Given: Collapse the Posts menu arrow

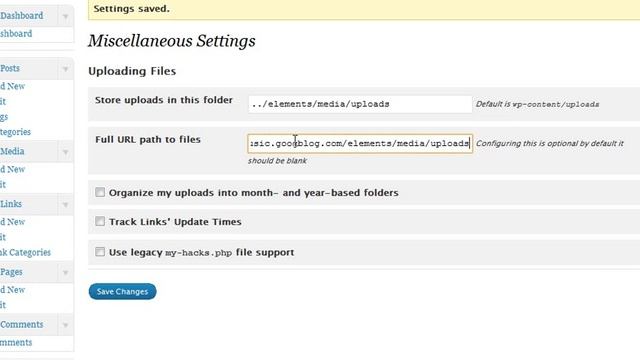Looking at the screenshot, I should 65,69.
